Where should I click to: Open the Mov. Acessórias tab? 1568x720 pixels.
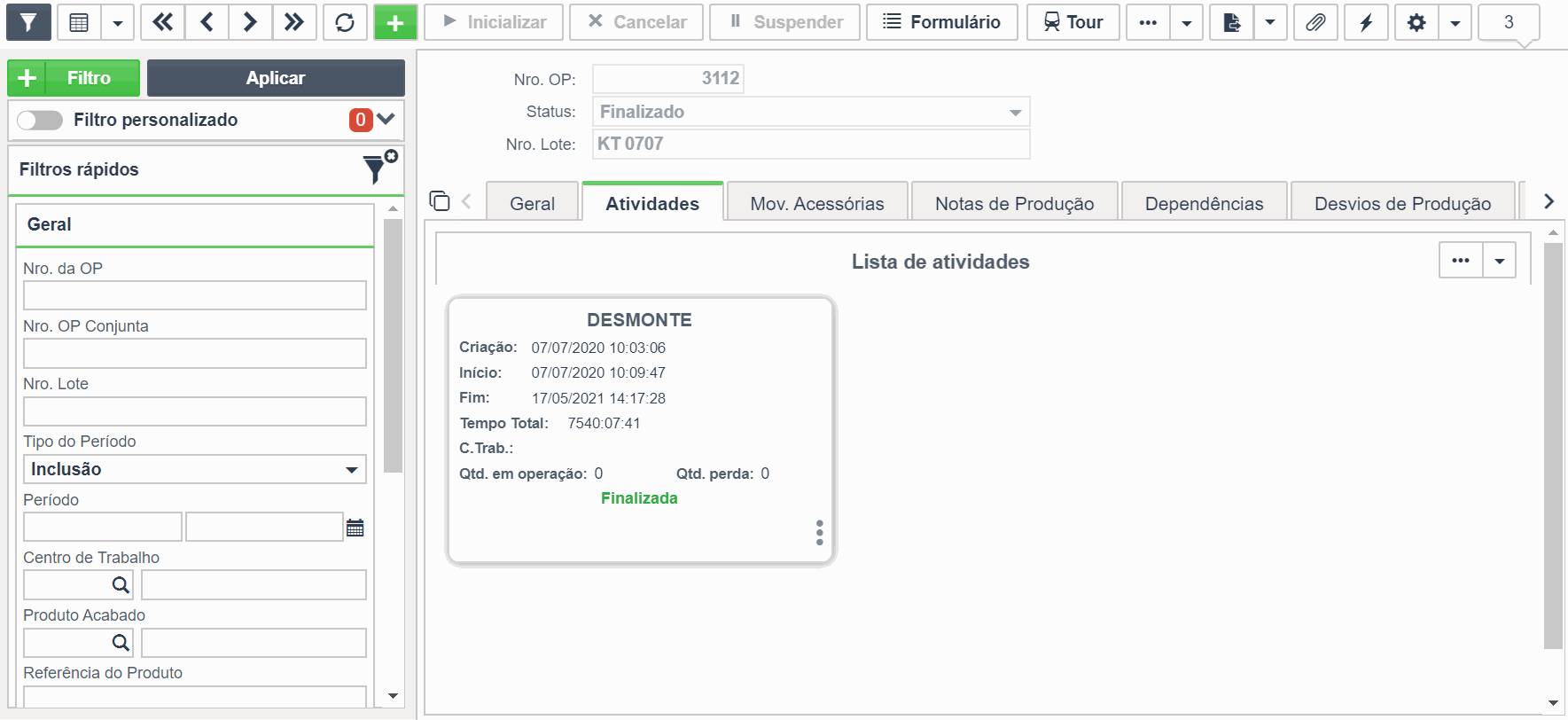click(817, 203)
